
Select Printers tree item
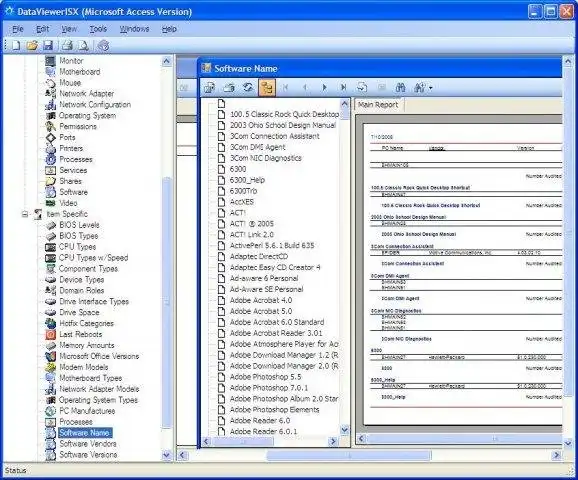click(71, 148)
